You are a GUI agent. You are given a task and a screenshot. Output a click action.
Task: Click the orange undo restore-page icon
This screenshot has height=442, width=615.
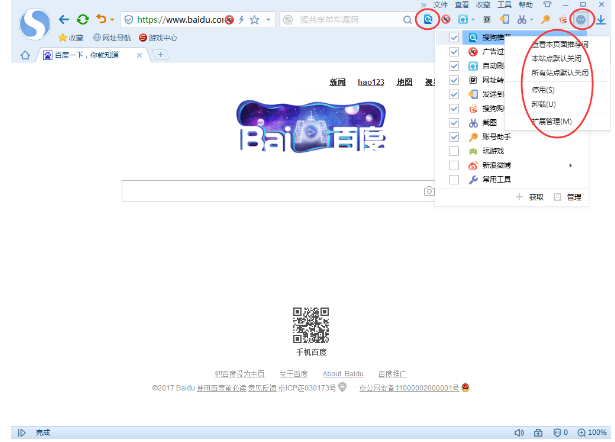coord(101,19)
